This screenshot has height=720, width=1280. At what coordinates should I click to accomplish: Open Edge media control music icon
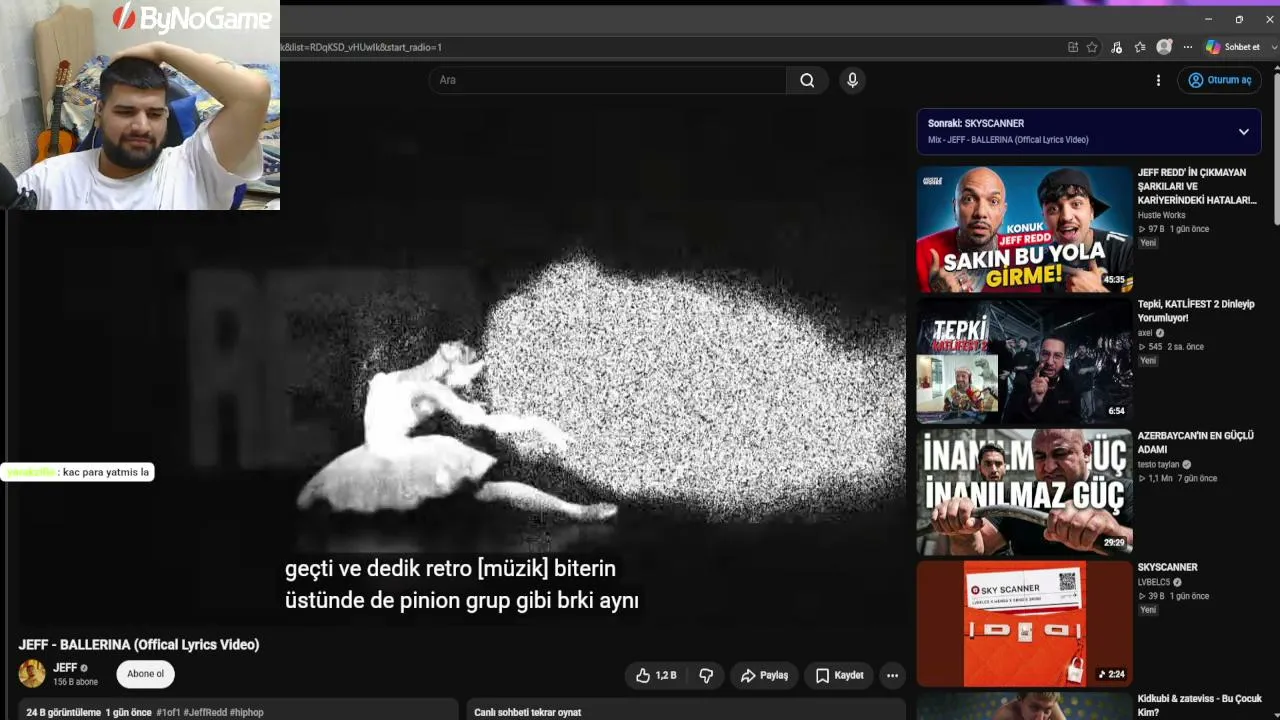[1116, 47]
